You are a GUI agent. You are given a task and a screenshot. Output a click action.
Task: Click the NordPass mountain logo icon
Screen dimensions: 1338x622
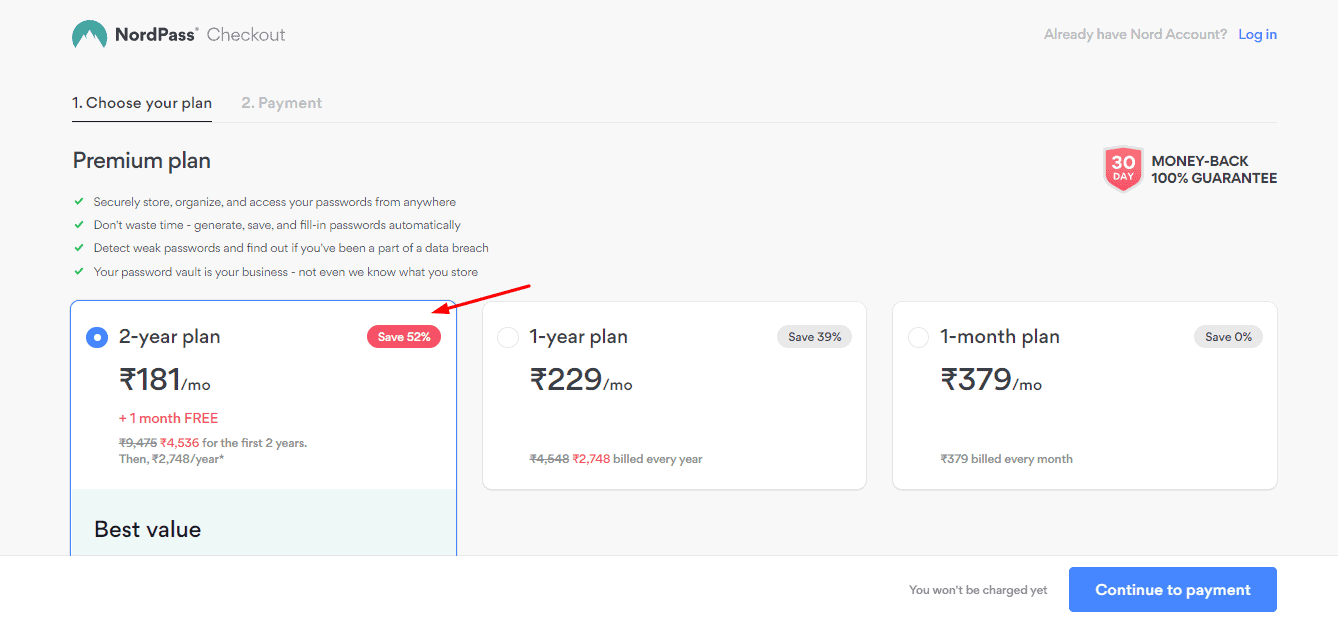point(89,35)
